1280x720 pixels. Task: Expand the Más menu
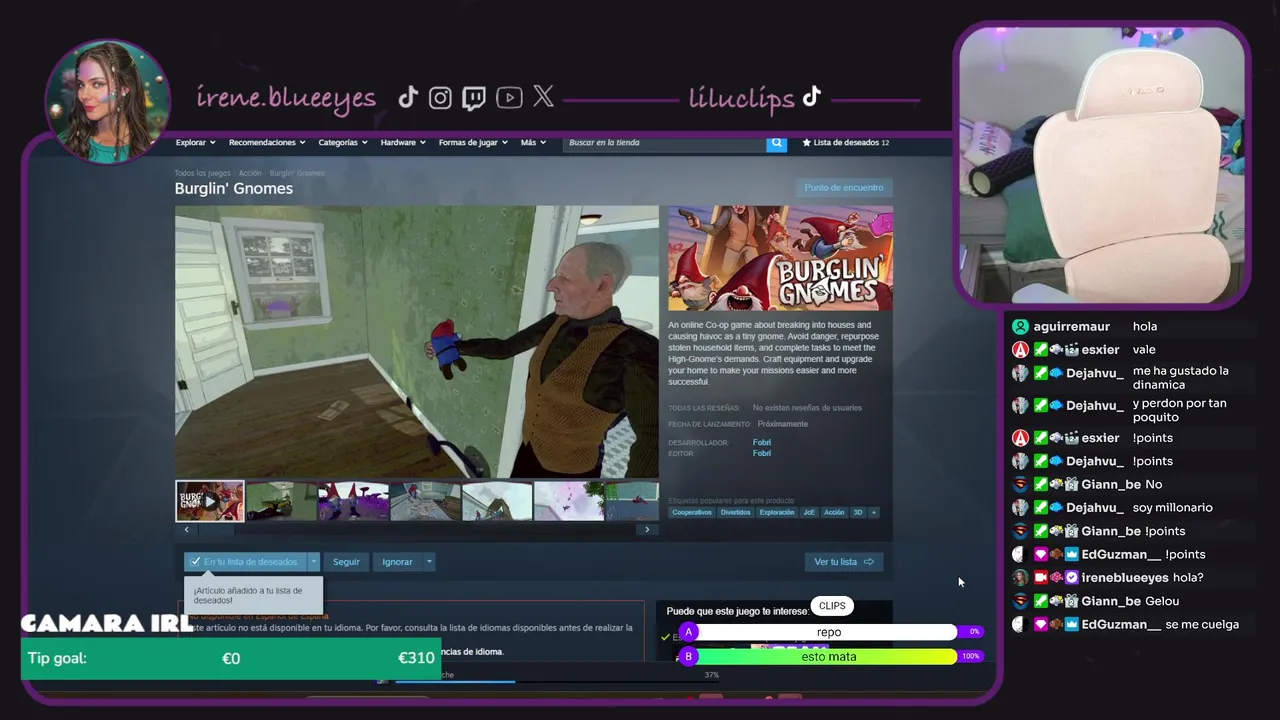[x=533, y=143]
